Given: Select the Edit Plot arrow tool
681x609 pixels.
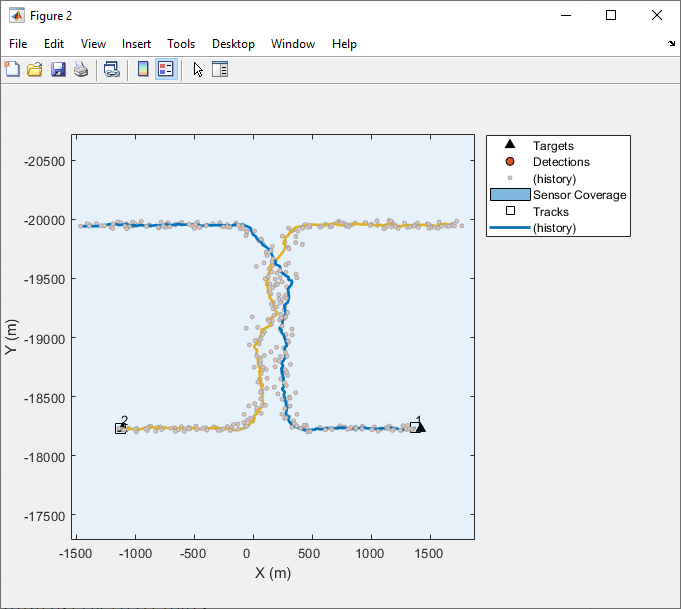Looking at the screenshot, I should click(x=198, y=70).
